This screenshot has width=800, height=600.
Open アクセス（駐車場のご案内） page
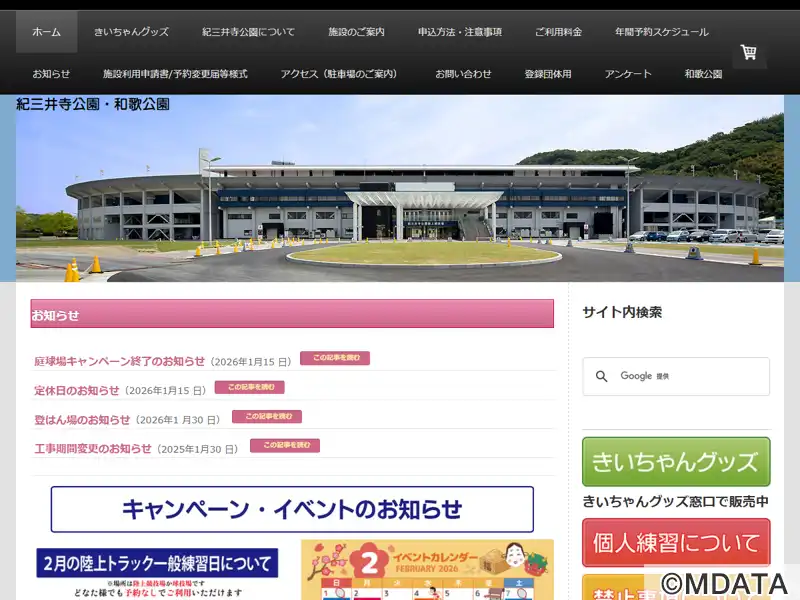pyautogui.click(x=340, y=74)
